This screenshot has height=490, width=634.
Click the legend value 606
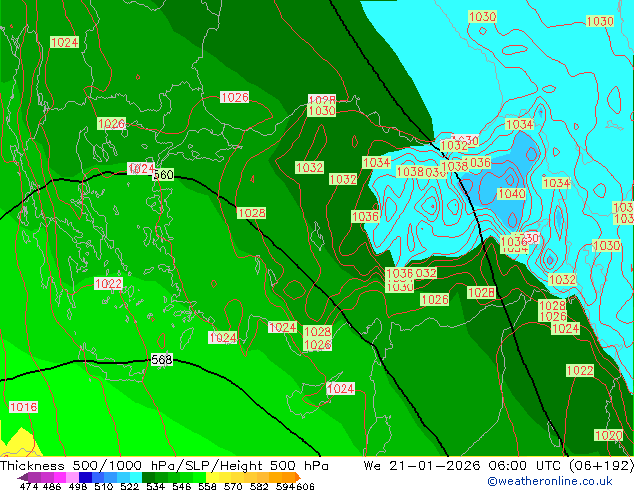305,486
